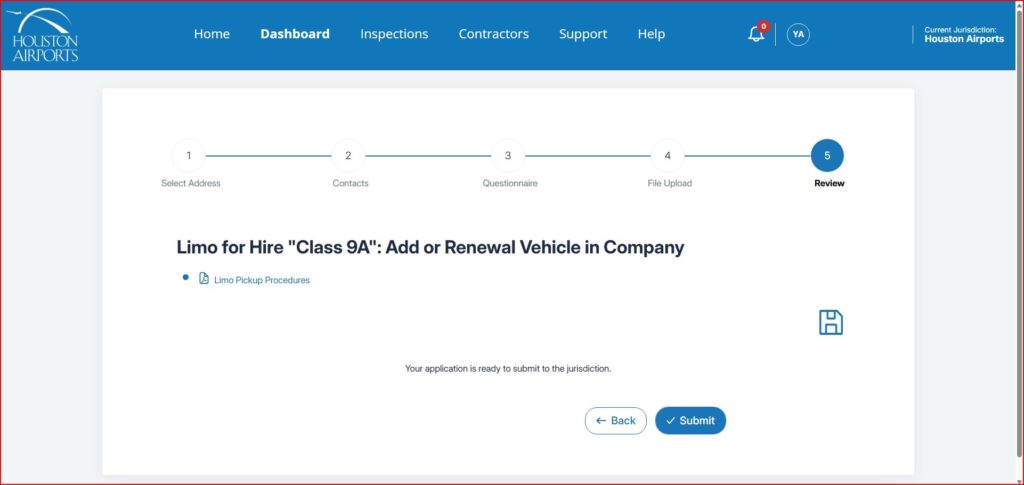Open the Home menu item
The image size is (1024, 485).
(211, 34)
